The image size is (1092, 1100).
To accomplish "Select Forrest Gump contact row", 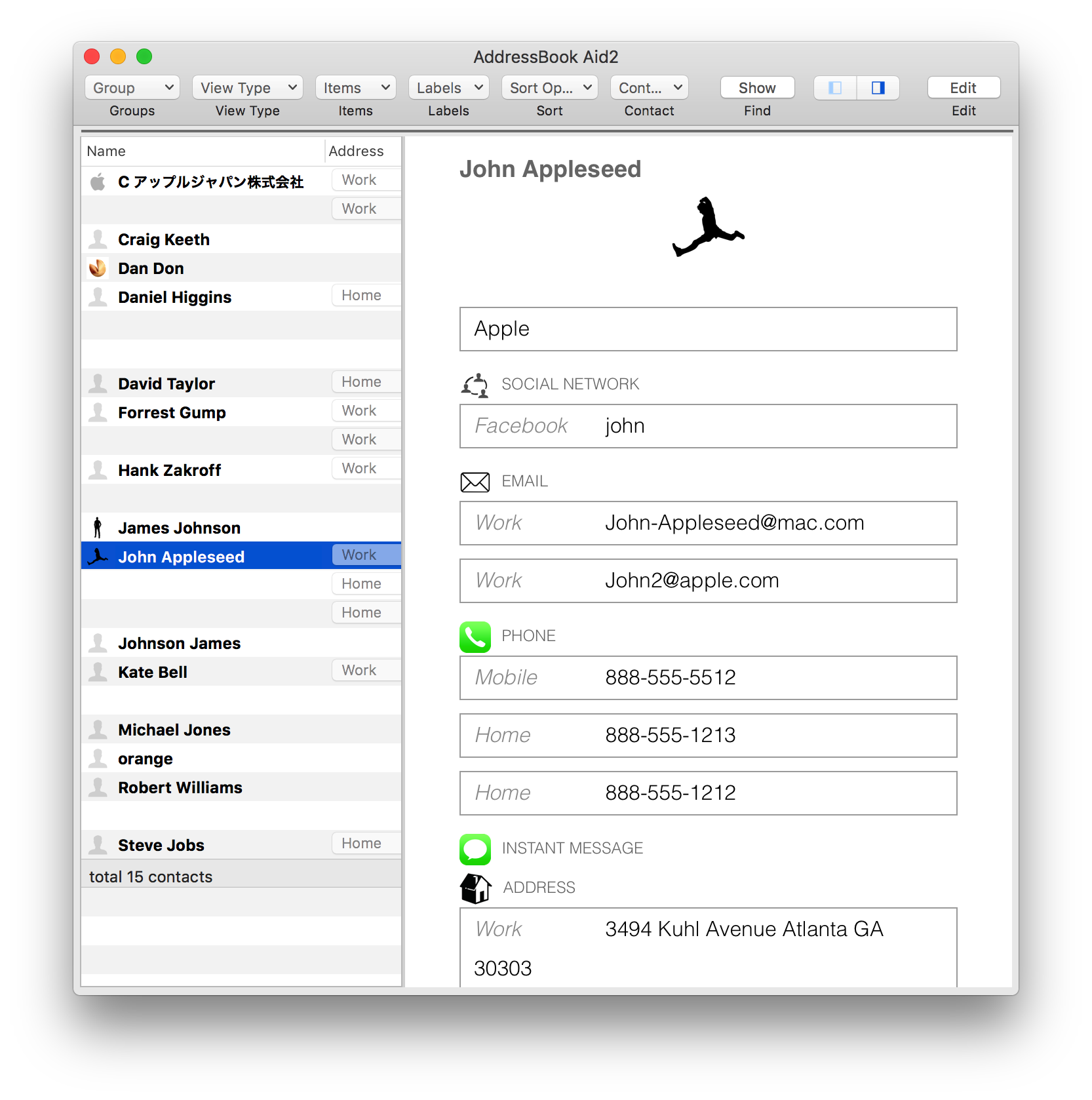I will (x=241, y=412).
